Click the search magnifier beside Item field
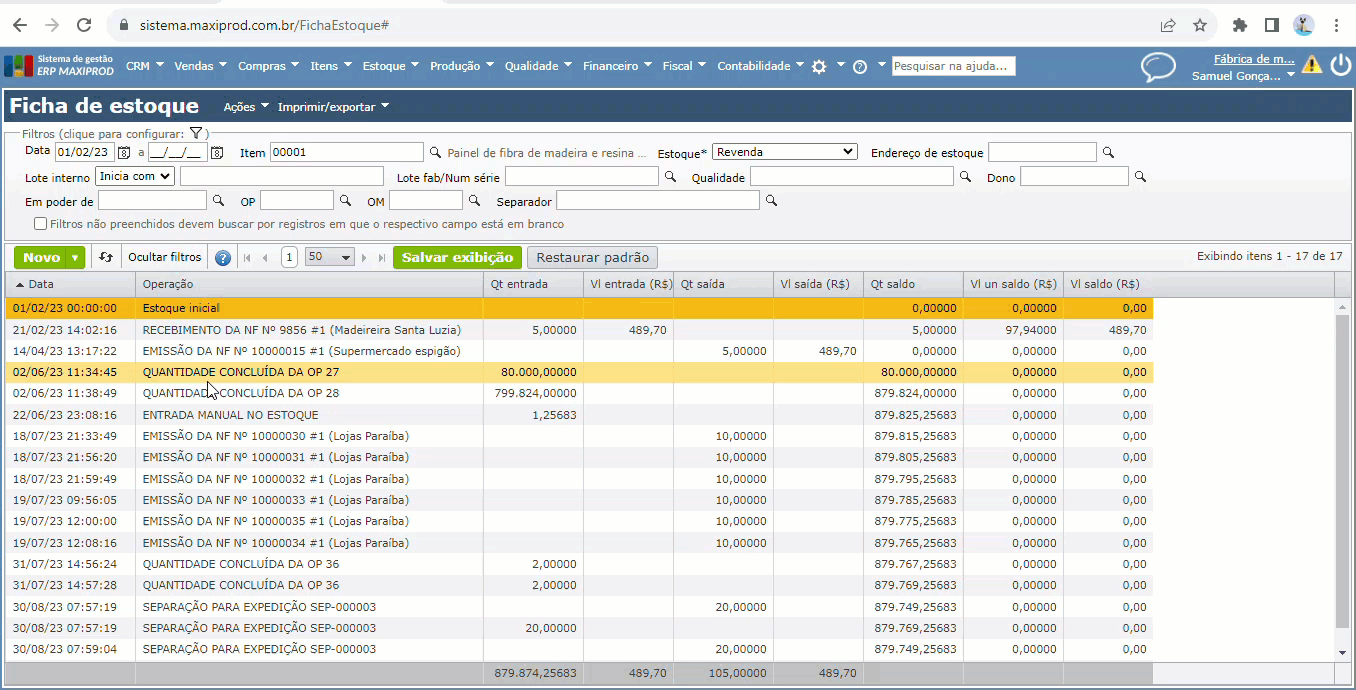Screen dimensions: 1356x690 [x=435, y=153]
